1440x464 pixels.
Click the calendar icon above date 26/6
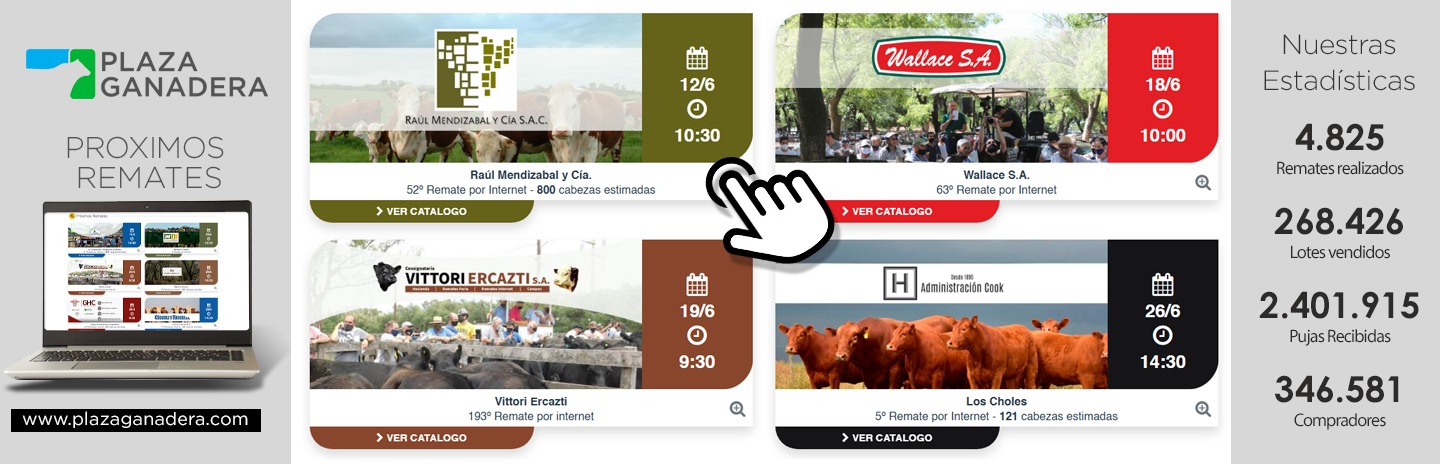click(x=1162, y=283)
